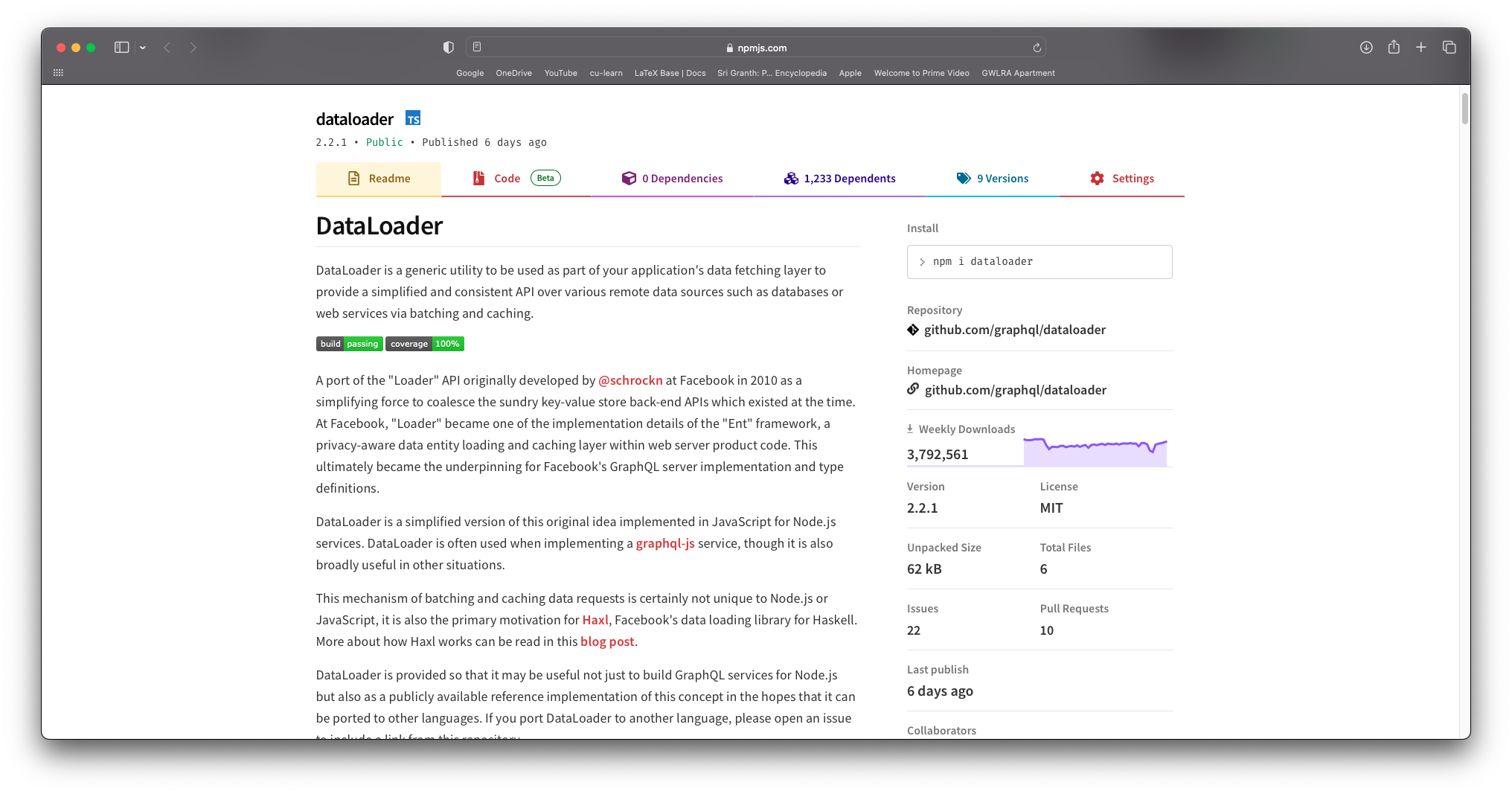The height and width of the screenshot is (794, 1512).
Task: Open Reader view icon in address bar
Action: pos(477,47)
